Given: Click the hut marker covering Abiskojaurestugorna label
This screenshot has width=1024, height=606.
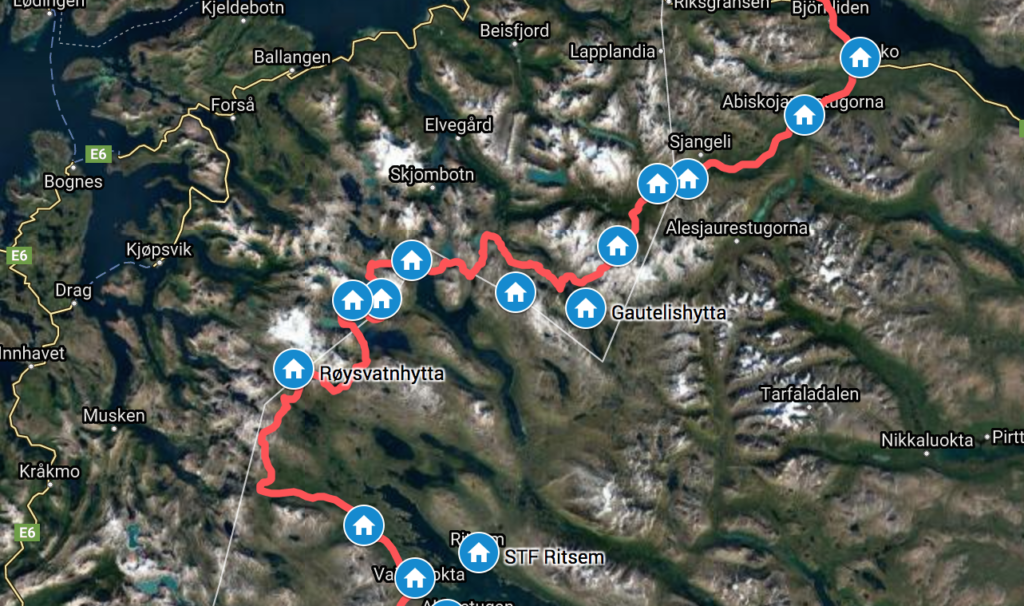Looking at the screenshot, I should (x=804, y=115).
